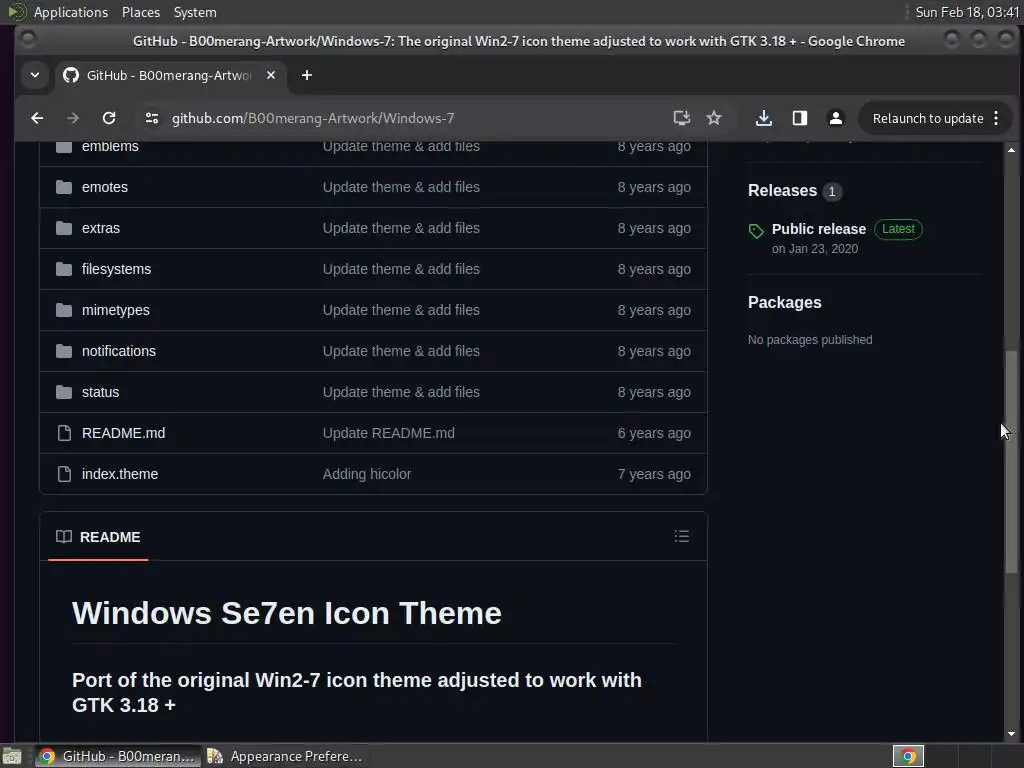Open the Releases section heading
The height and width of the screenshot is (768, 1024).
[x=782, y=191]
